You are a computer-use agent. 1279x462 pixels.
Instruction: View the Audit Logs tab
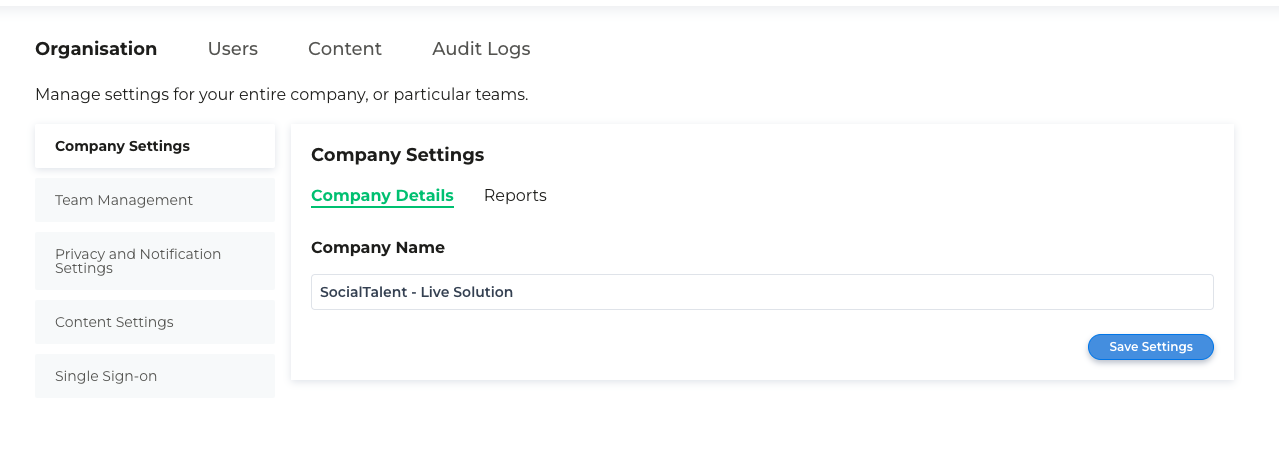481,49
